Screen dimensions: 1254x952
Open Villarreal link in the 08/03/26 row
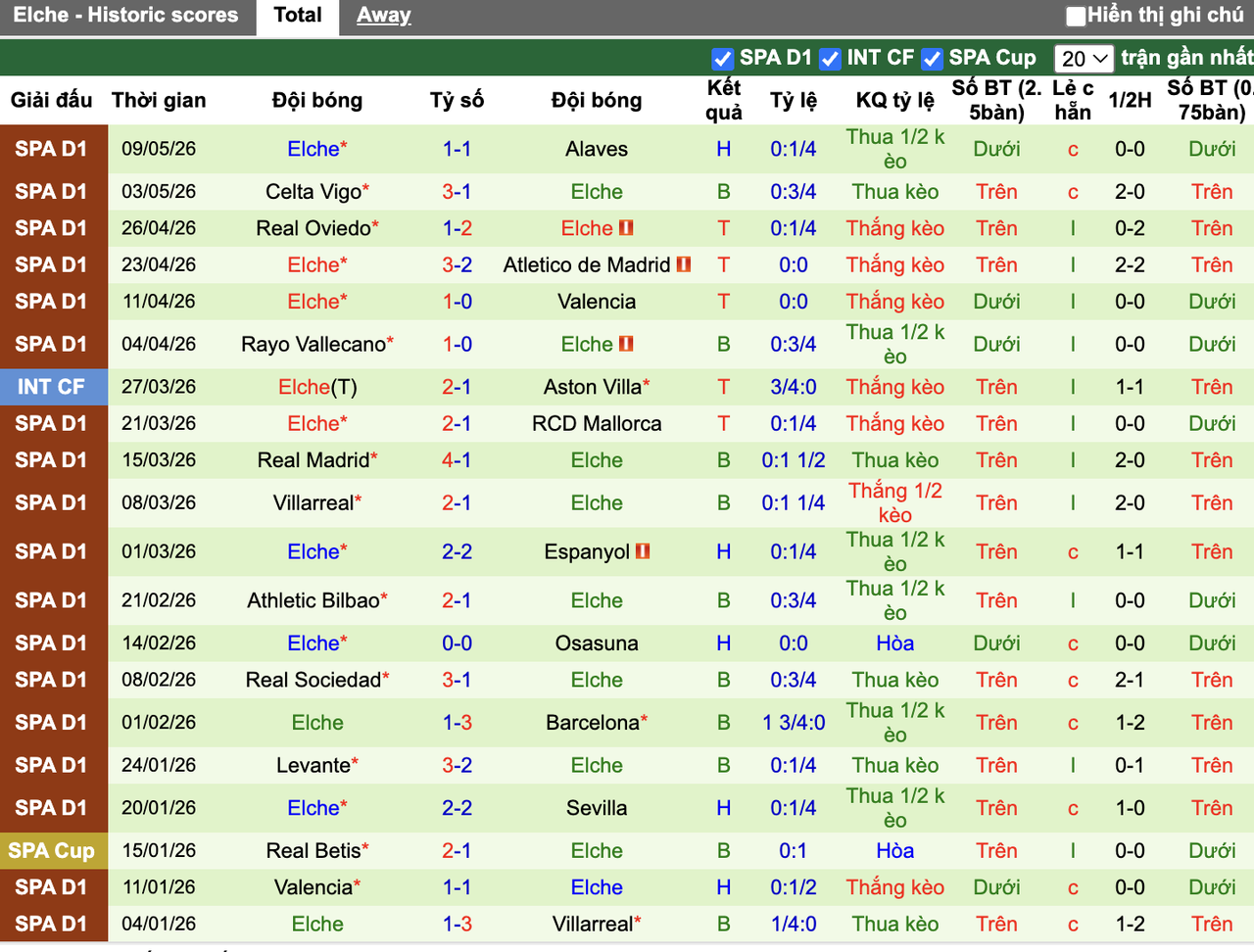click(313, 502)
